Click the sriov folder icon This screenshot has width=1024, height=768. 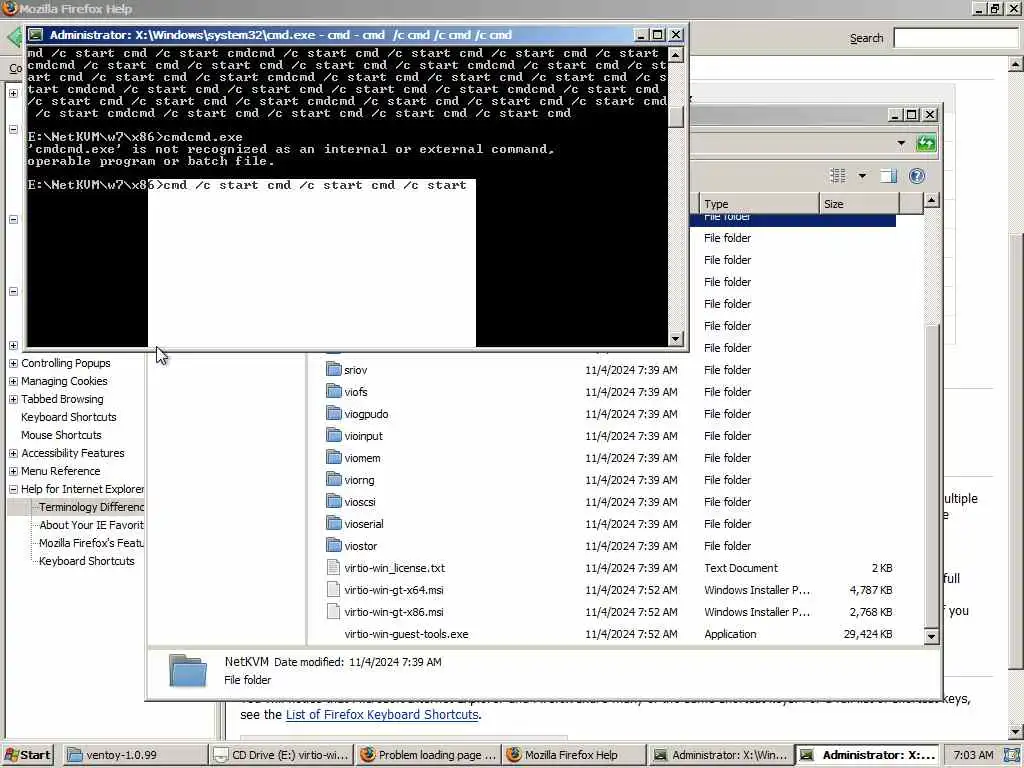334,370
